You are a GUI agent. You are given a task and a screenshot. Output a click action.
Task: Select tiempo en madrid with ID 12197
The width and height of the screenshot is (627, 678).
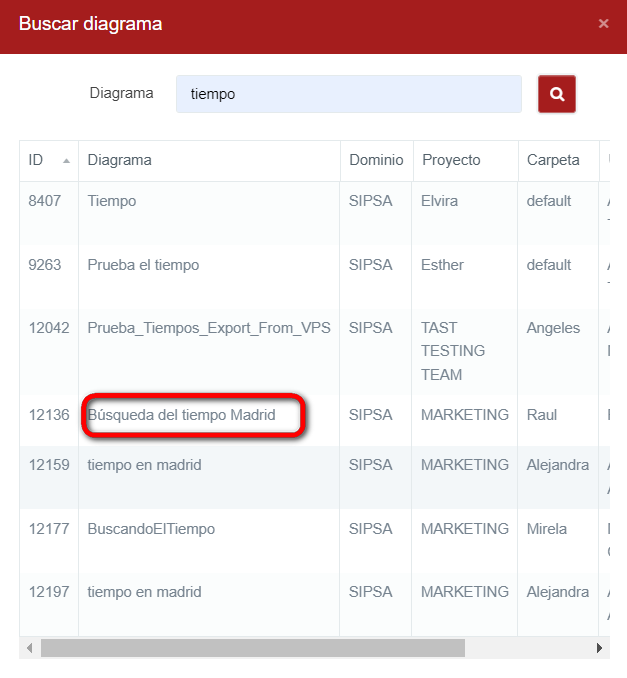[x=144, y=592]
